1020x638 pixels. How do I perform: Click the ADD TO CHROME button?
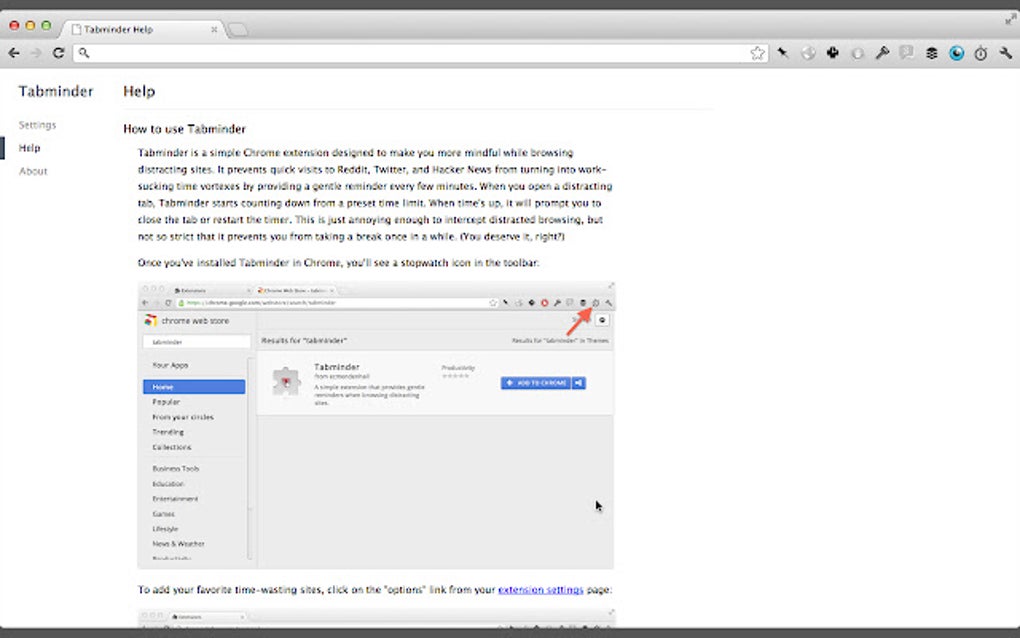[x=537, y=382]
